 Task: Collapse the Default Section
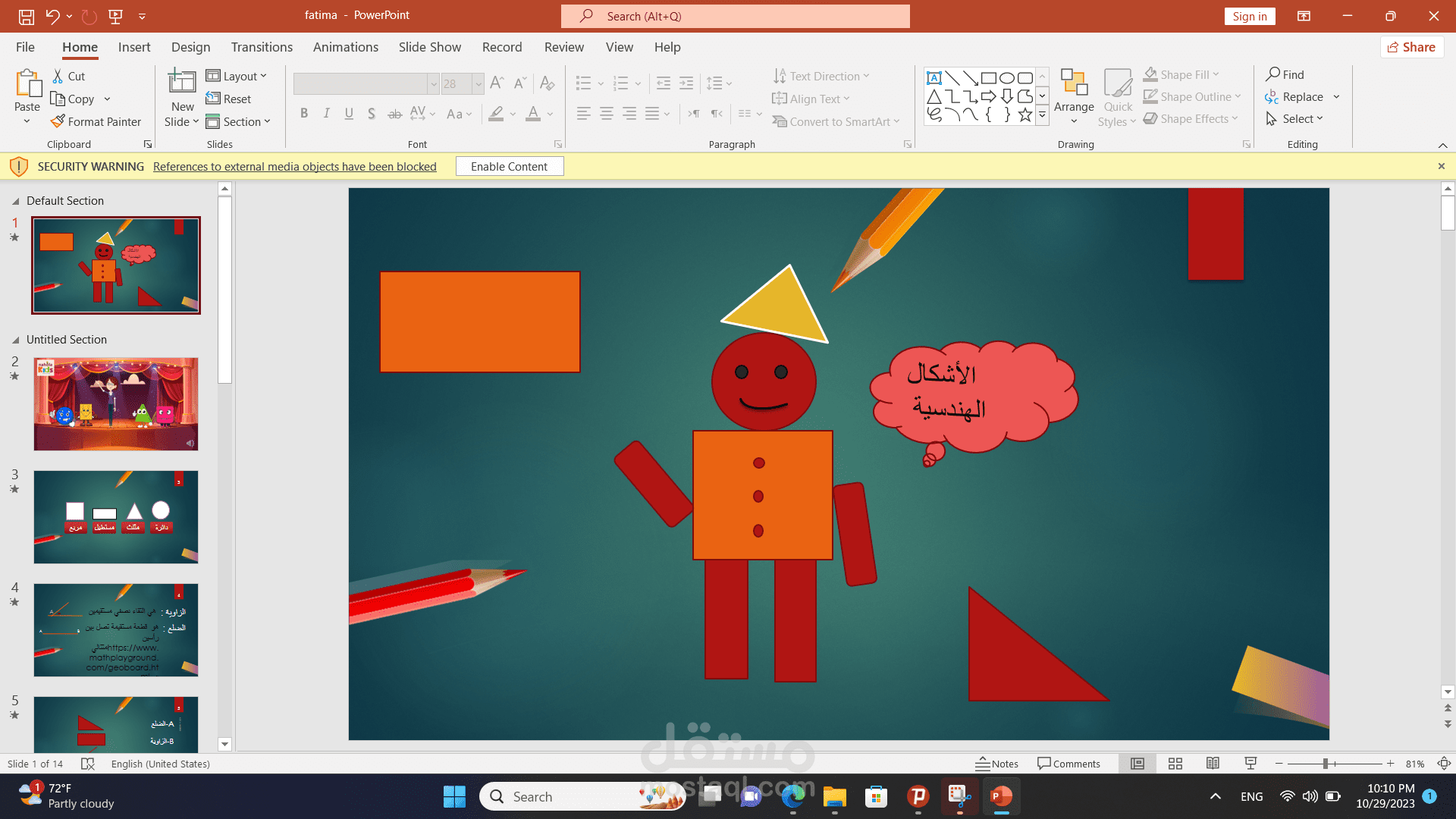click(15, 201)
